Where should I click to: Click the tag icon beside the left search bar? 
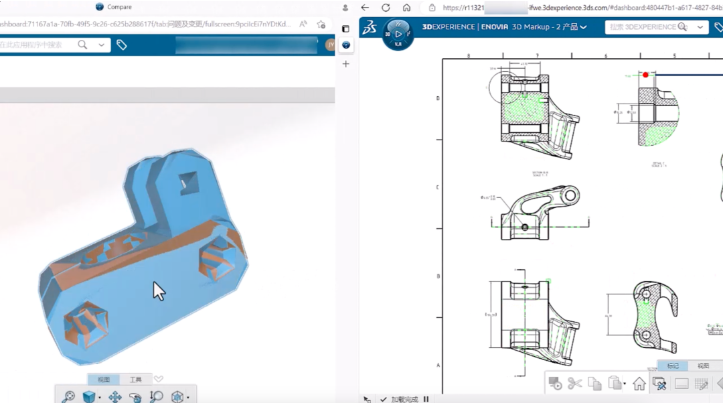[x=121, y=45]
